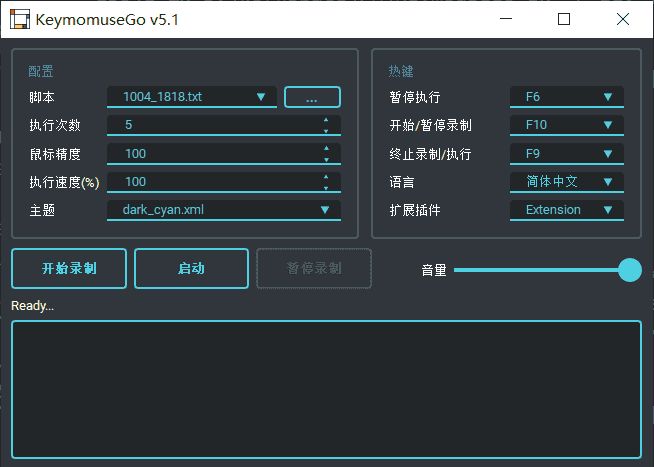The image size is (654, 467).
Task: Click the 'Ready...' status text
Action: point(33,306)
